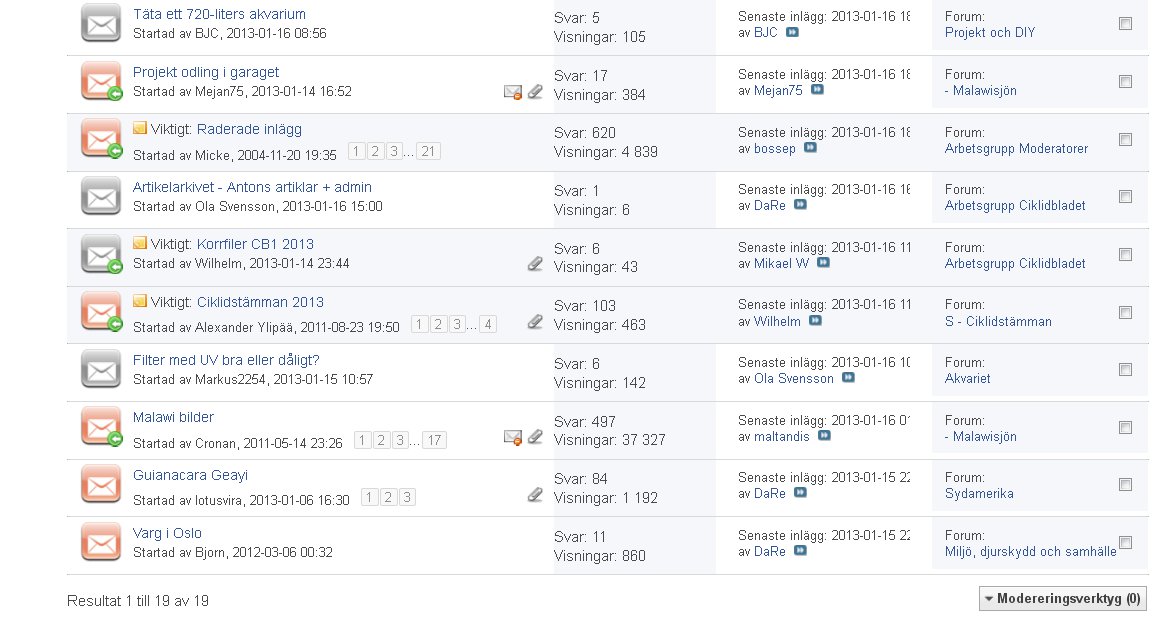Check the box for Varg i Oslo thread
The height and width of the screenshot is (621, 1164).
click(x=1125, y=543)
